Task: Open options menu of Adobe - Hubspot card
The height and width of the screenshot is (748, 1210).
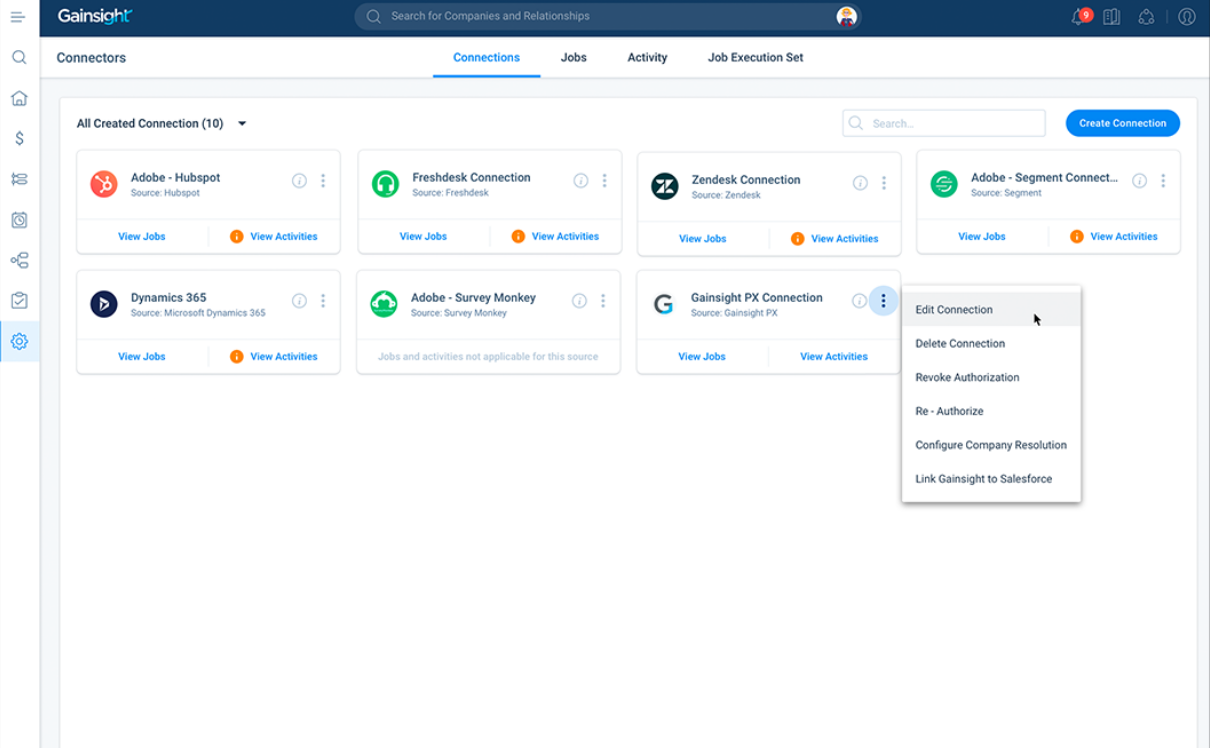Action: point(323,181)
